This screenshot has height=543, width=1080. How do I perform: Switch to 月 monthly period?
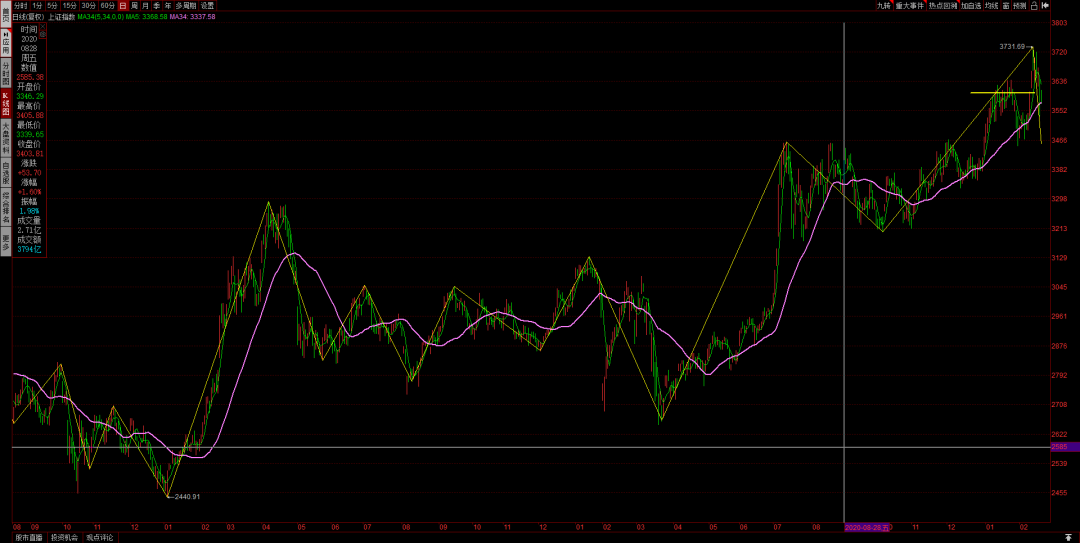[145, 6]
